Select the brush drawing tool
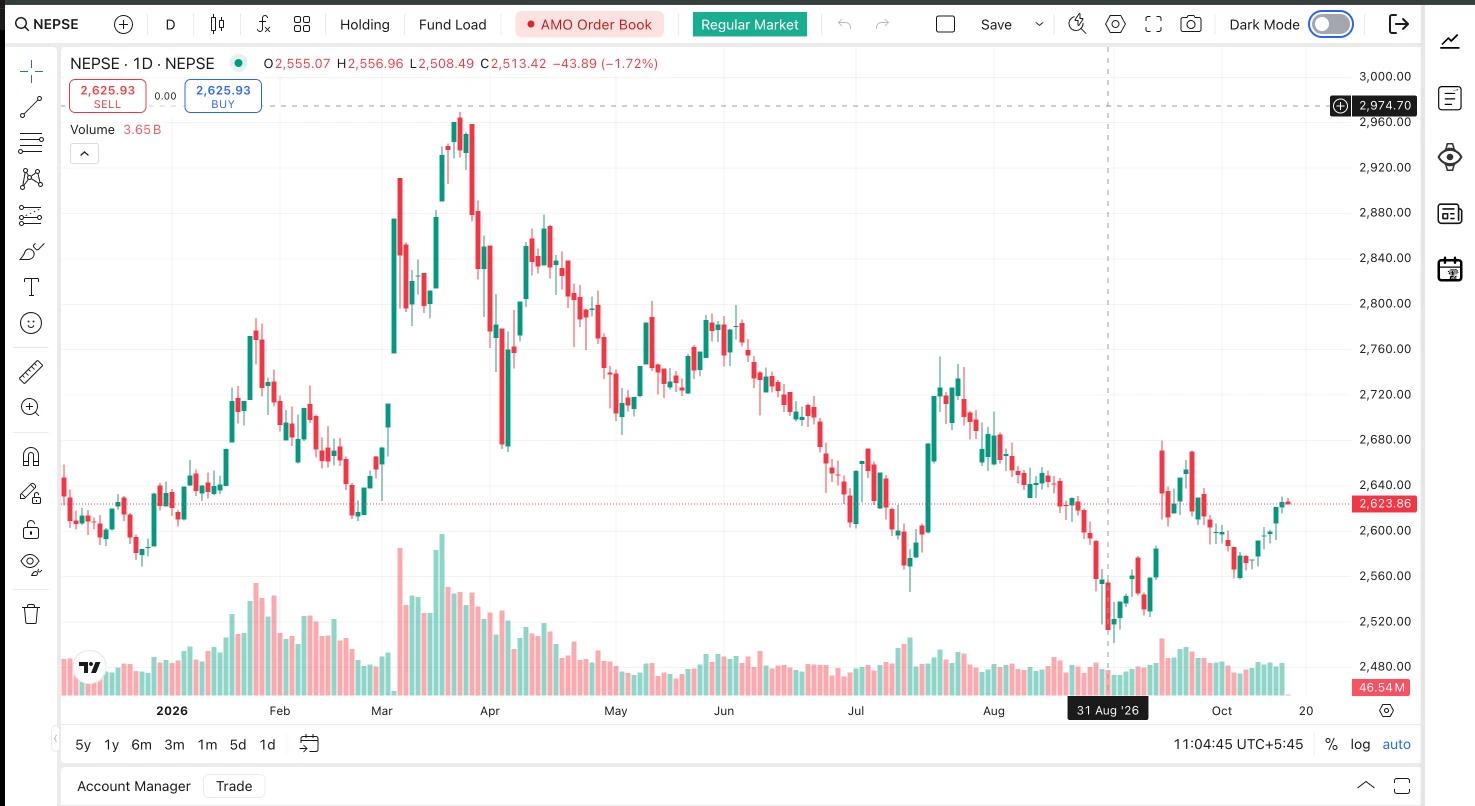Screen dimensions: 1475x806 [x=31, y=251]
